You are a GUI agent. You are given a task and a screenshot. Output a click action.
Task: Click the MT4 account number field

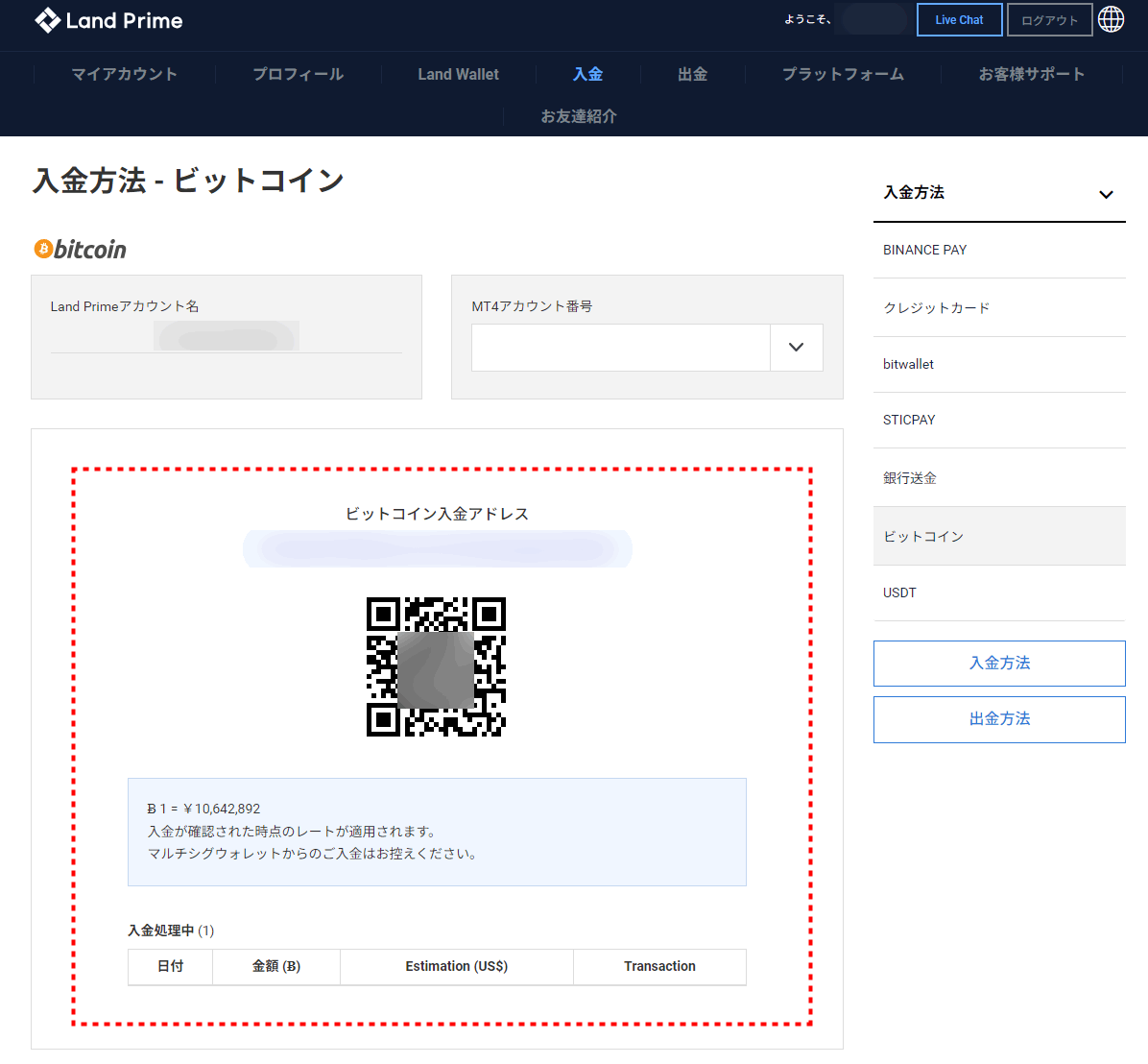(621, 347)
